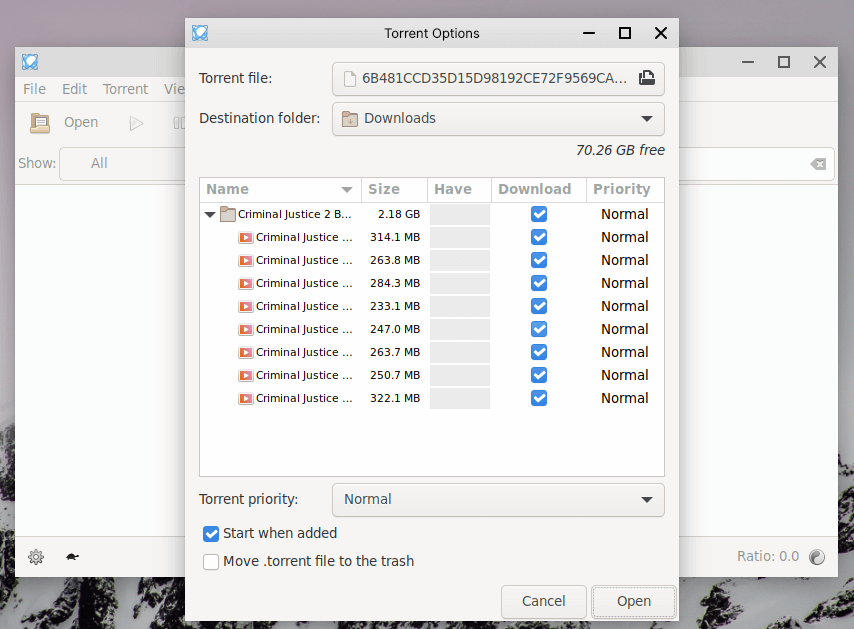Click the Have progress bar of 314.1 MB file
The image size is (854, 629).
click(460, 237)
